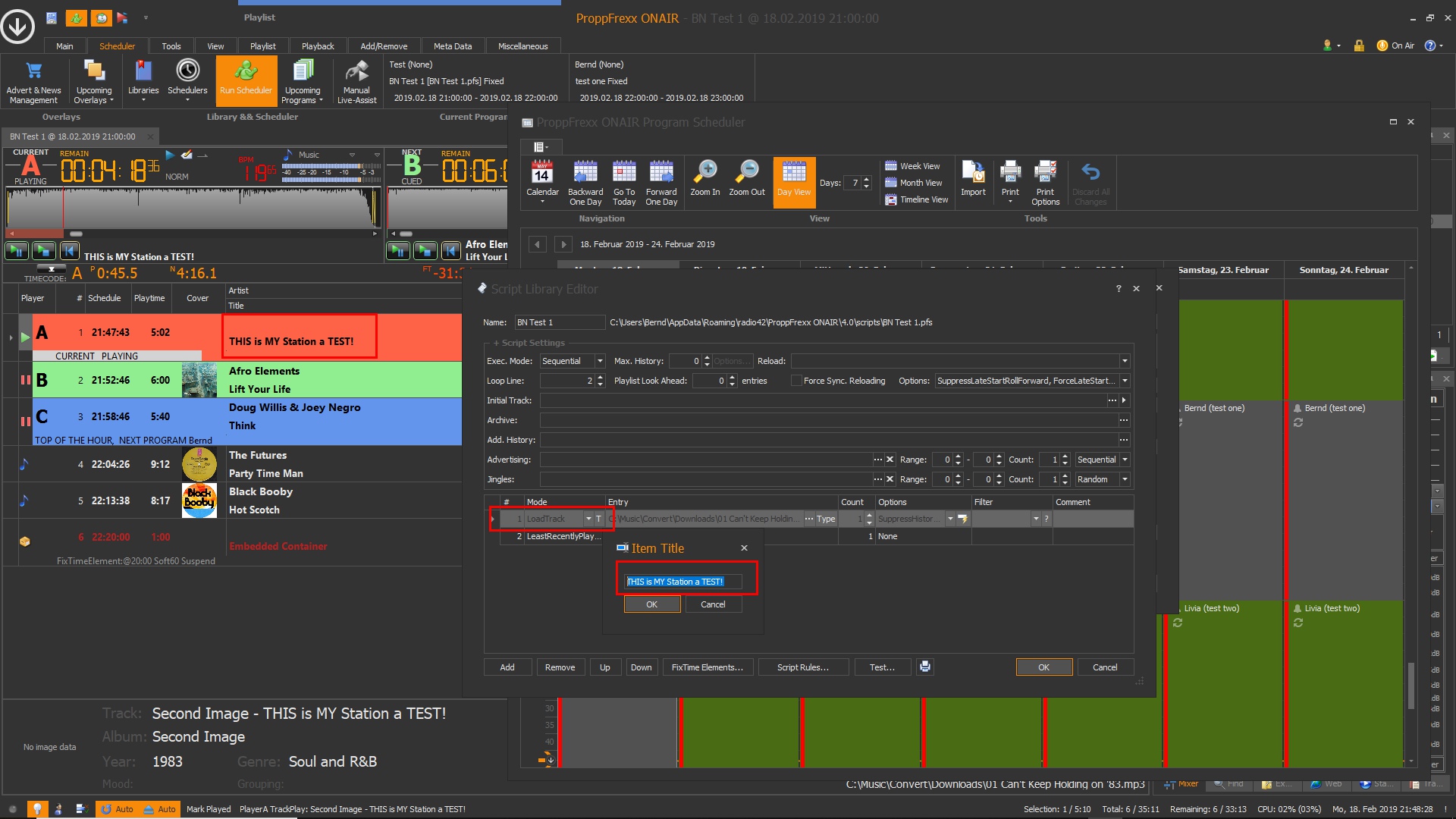Image resolution: width=1456 pixels, height=819 pixels.
Task: Switch to the Playback ribbon tab
Action: (x=317, y=46)
